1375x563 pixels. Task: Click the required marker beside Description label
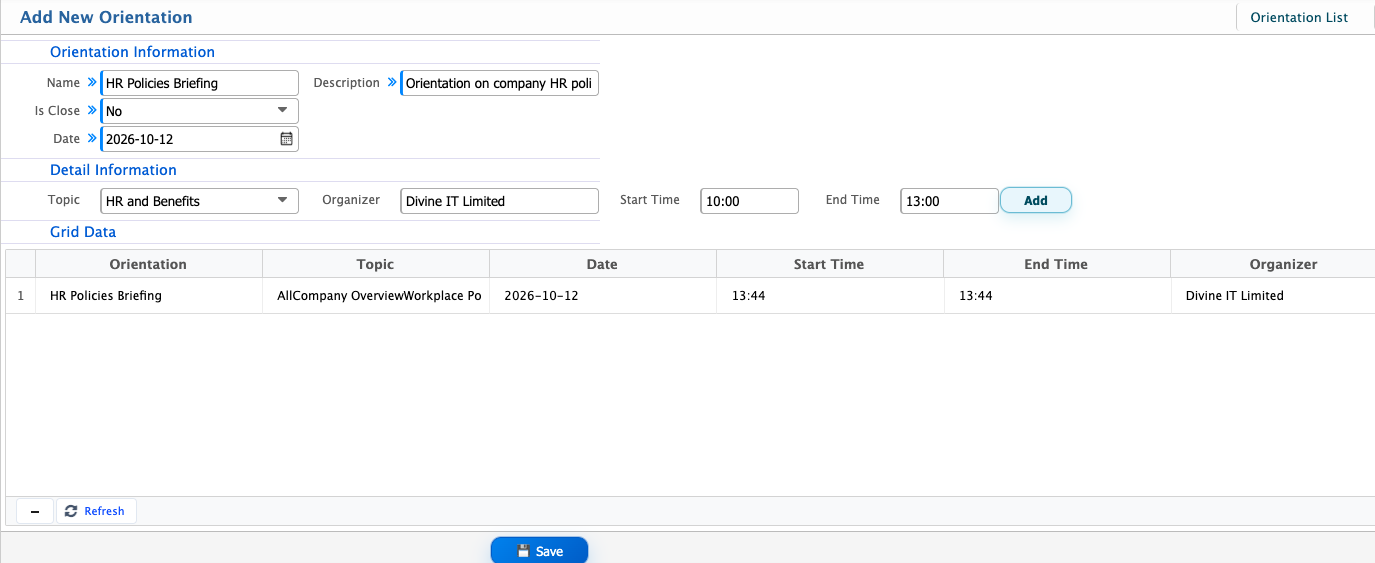coord(392,83)
